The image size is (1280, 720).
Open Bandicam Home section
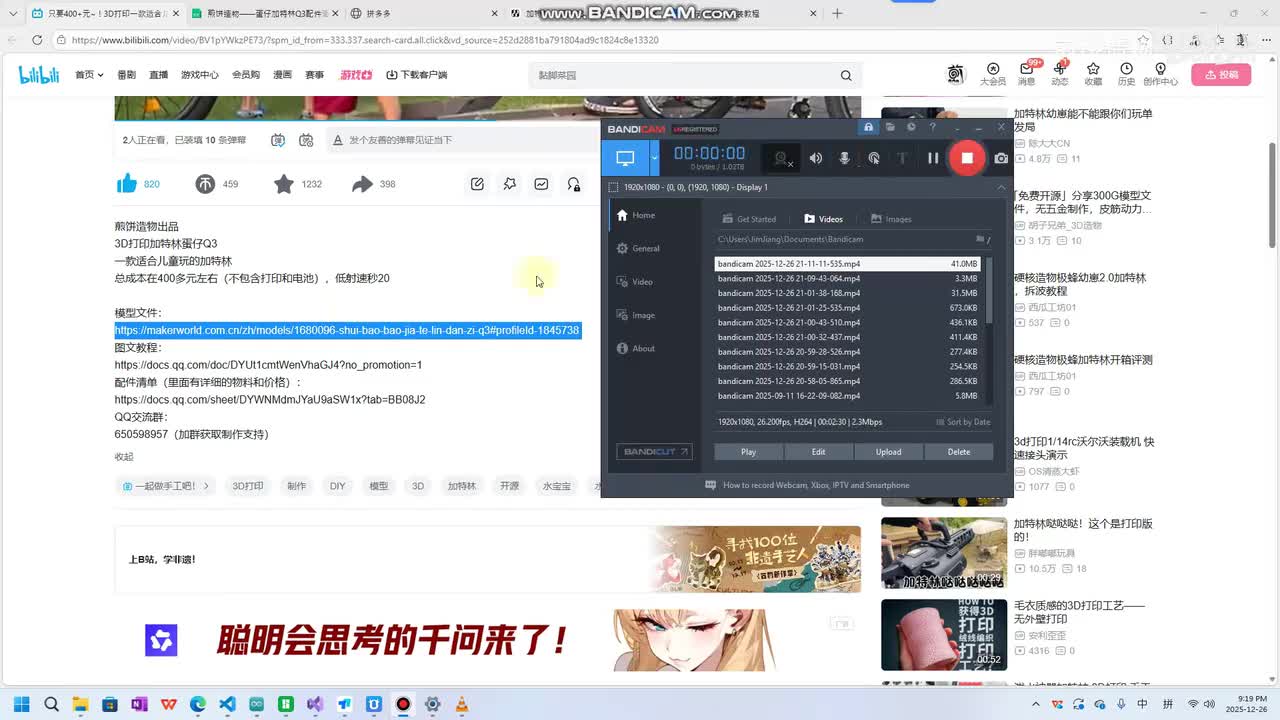click(635, 215)
